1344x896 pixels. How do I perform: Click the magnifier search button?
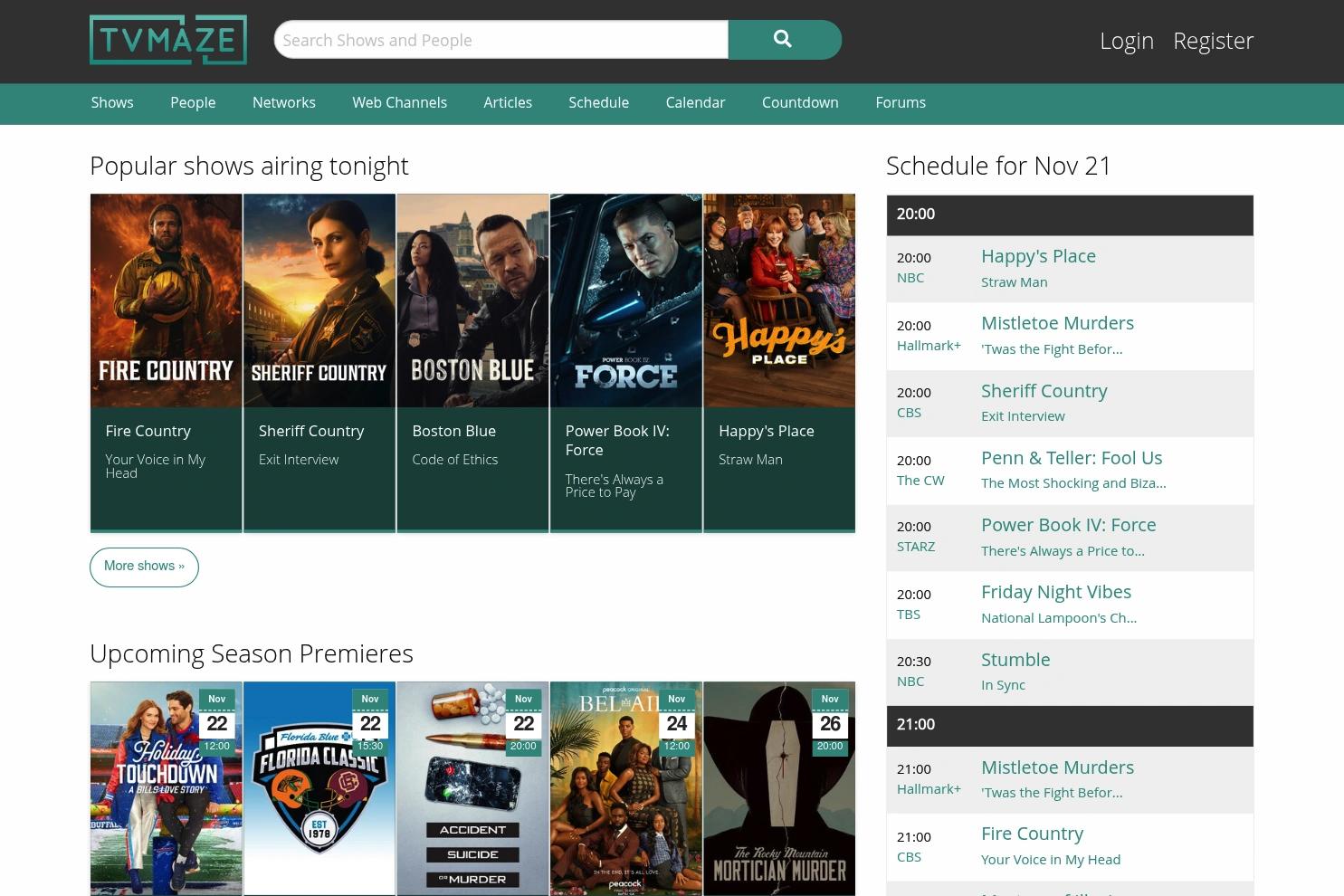coord(785,40)
